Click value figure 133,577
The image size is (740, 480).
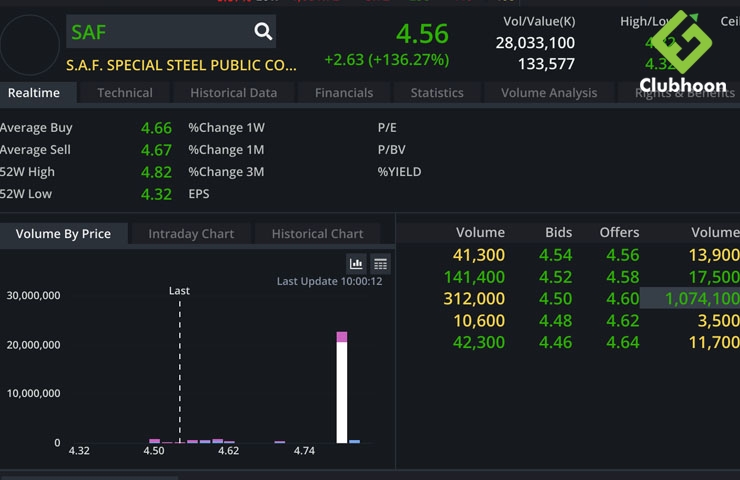click(547, 64)
